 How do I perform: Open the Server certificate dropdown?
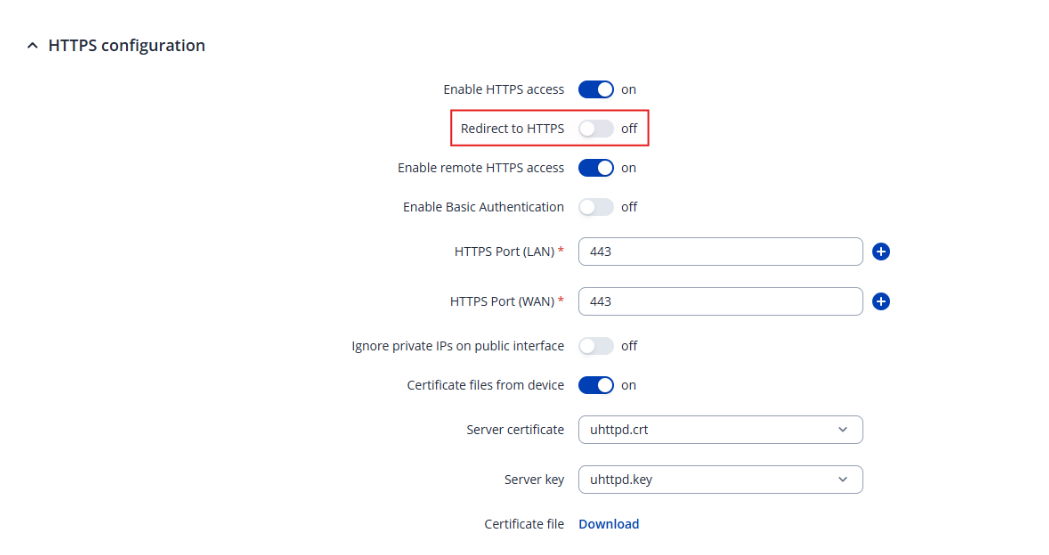(720, 430)
